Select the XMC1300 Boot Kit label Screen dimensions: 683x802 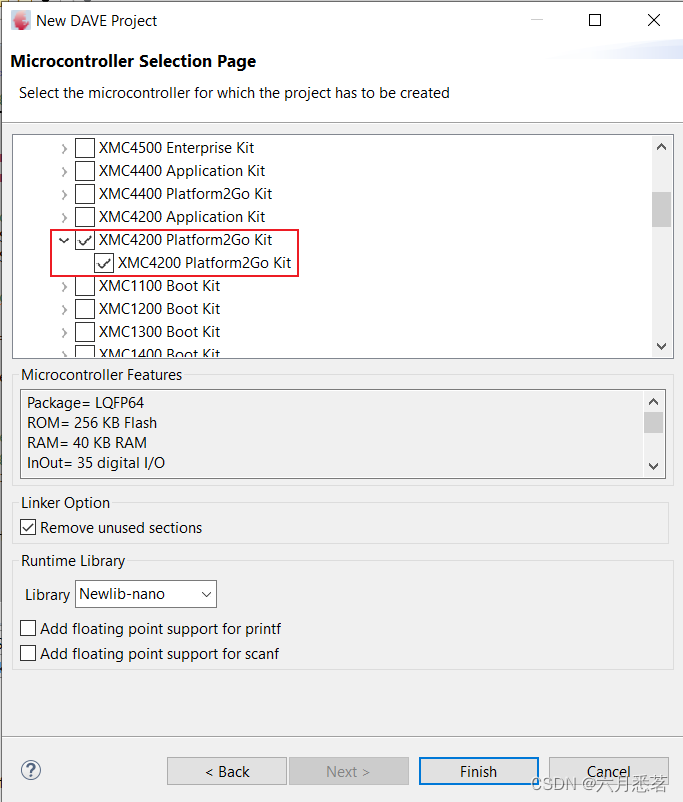coord(160,332)
